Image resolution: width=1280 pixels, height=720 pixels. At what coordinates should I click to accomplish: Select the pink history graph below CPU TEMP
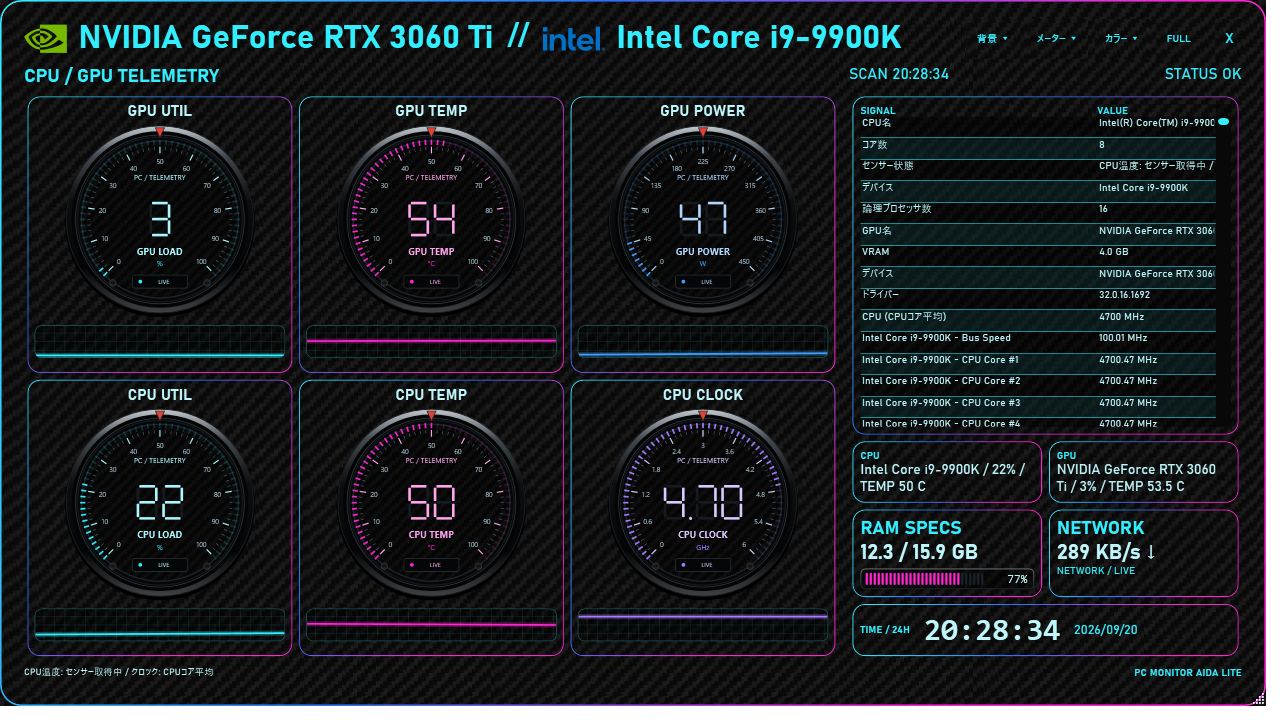coord(432,624)
